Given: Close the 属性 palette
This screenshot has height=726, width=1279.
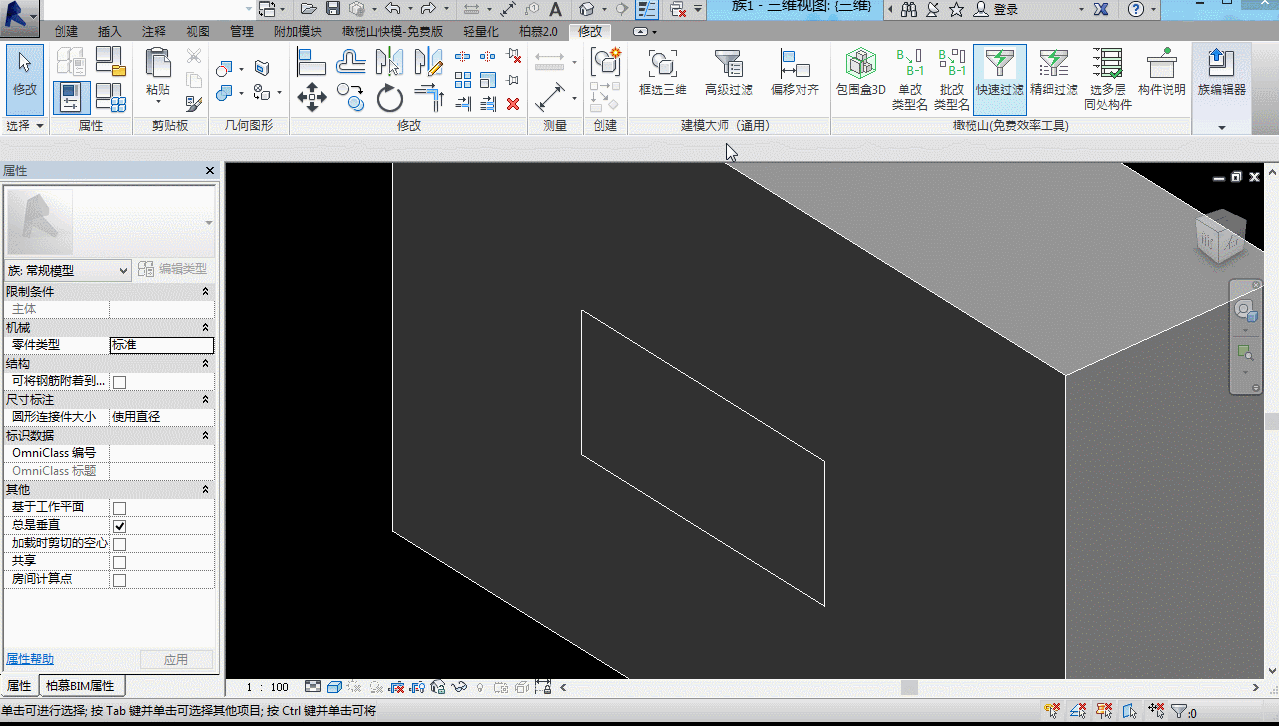Looking at the screenshot, I should (x=210, y=171).
